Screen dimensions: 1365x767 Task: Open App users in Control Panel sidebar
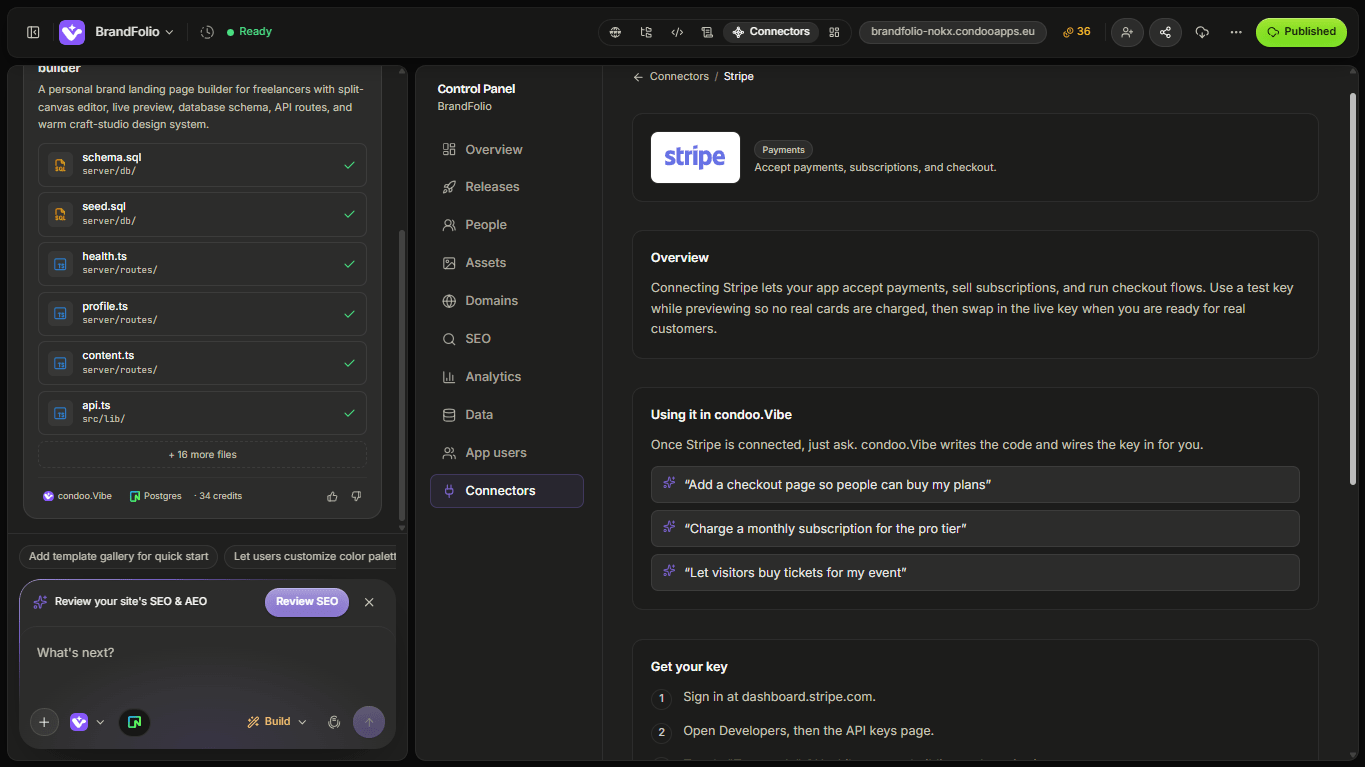click(506, 453)
